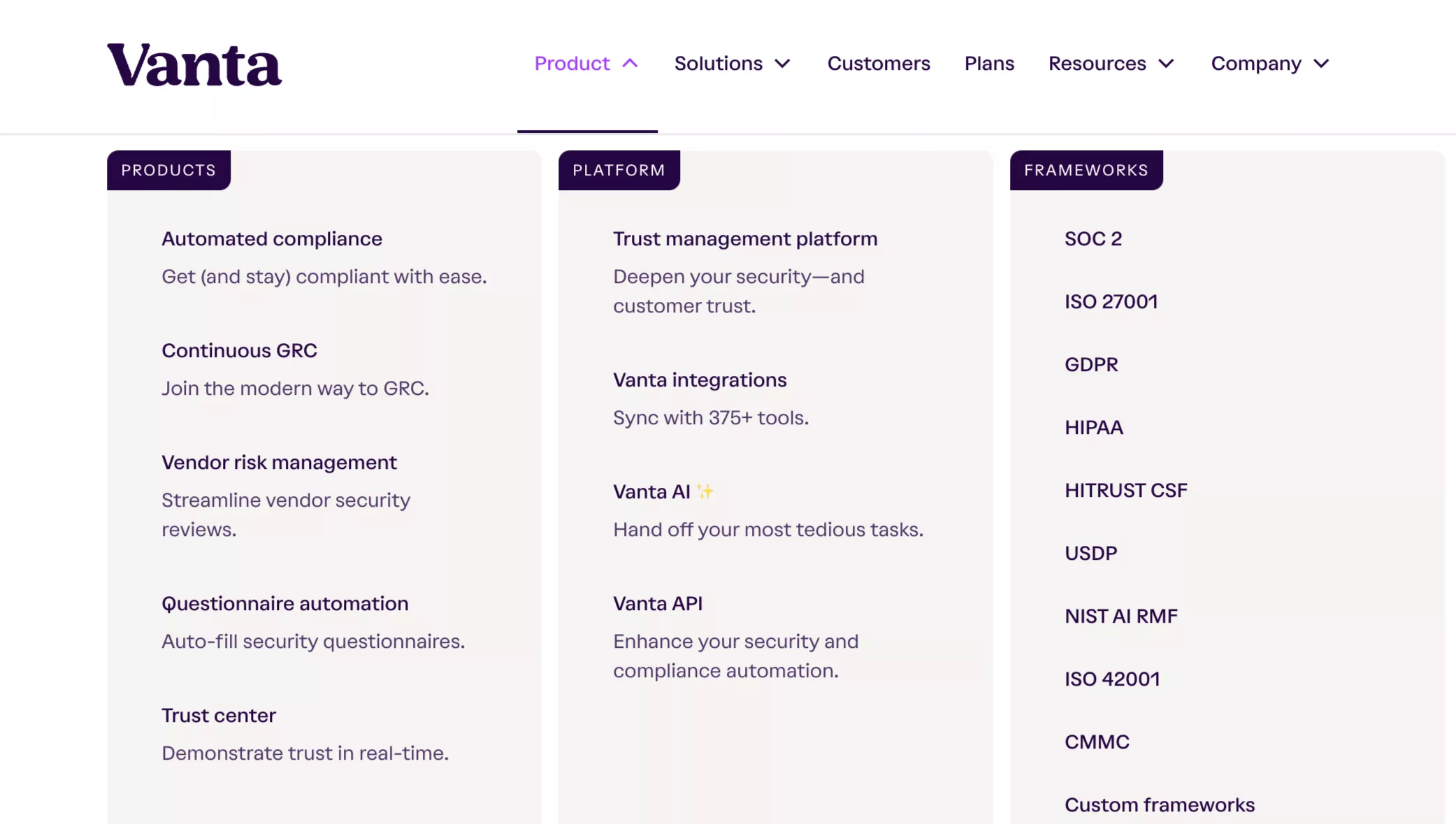Expand the Company dropdown chevron
Screen dimensions: 1456x824
tap(1321, 64)
